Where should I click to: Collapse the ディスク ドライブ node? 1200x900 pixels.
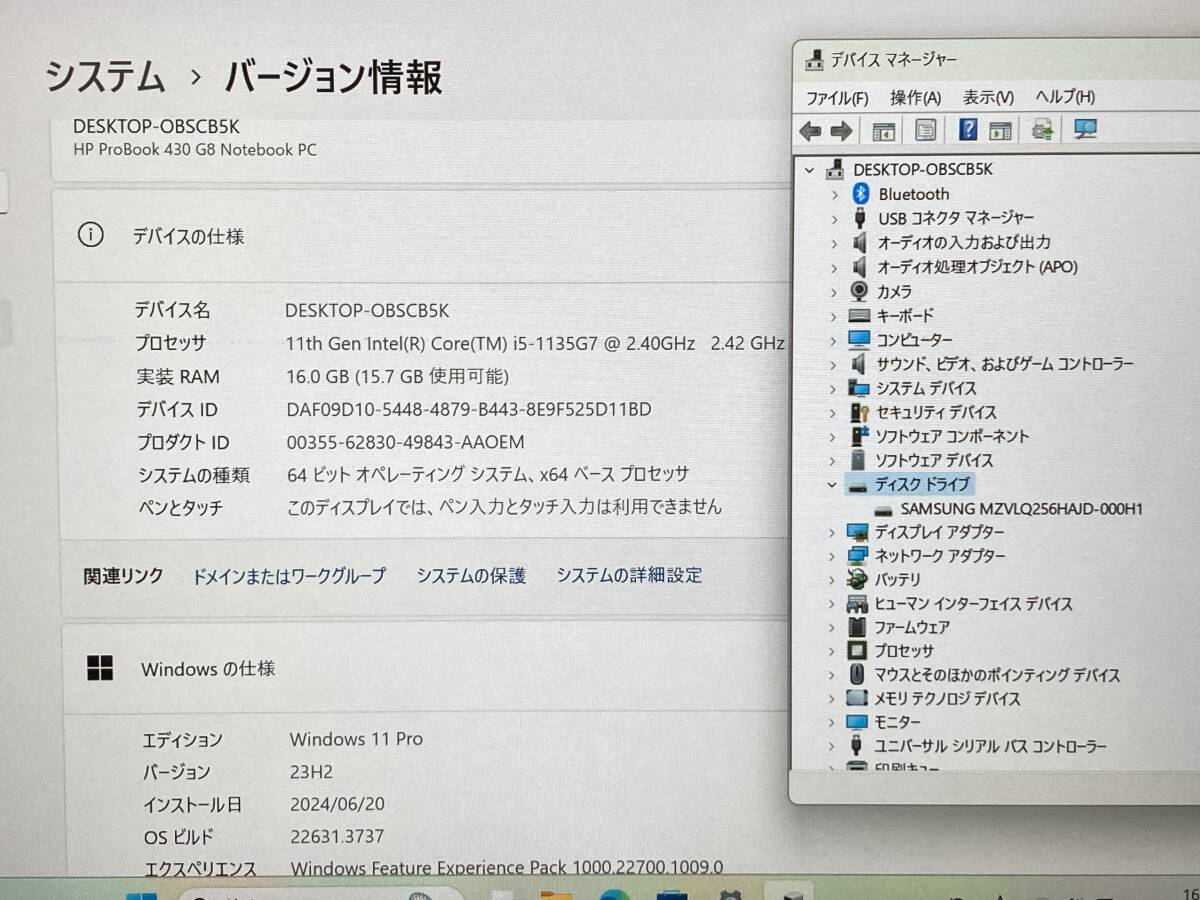point(832,484)
